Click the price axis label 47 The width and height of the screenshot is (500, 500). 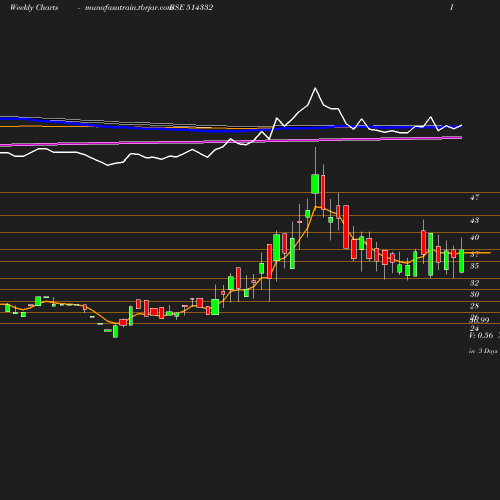pyautogui.click(x=475, y=198)
